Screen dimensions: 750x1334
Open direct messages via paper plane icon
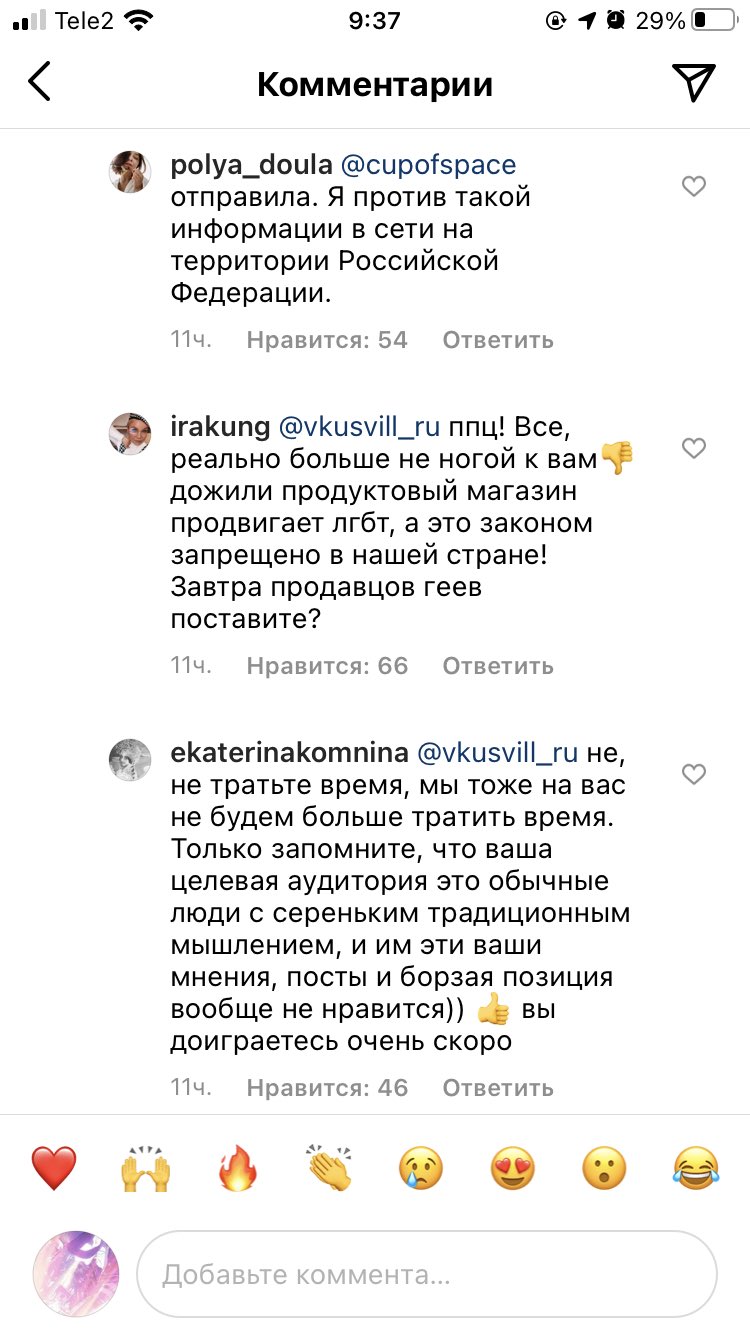click(693, 83)
